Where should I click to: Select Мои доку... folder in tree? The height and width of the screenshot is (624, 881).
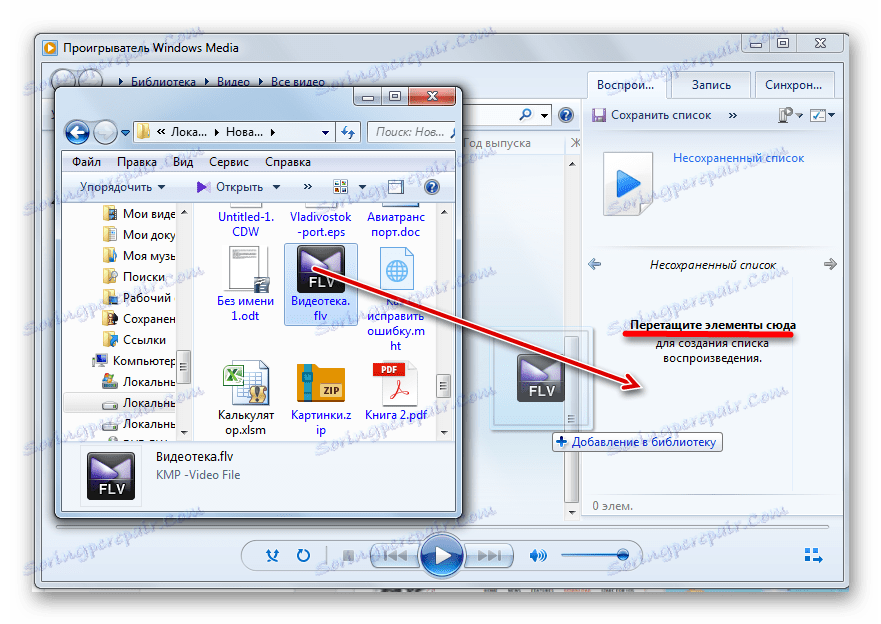139,235
